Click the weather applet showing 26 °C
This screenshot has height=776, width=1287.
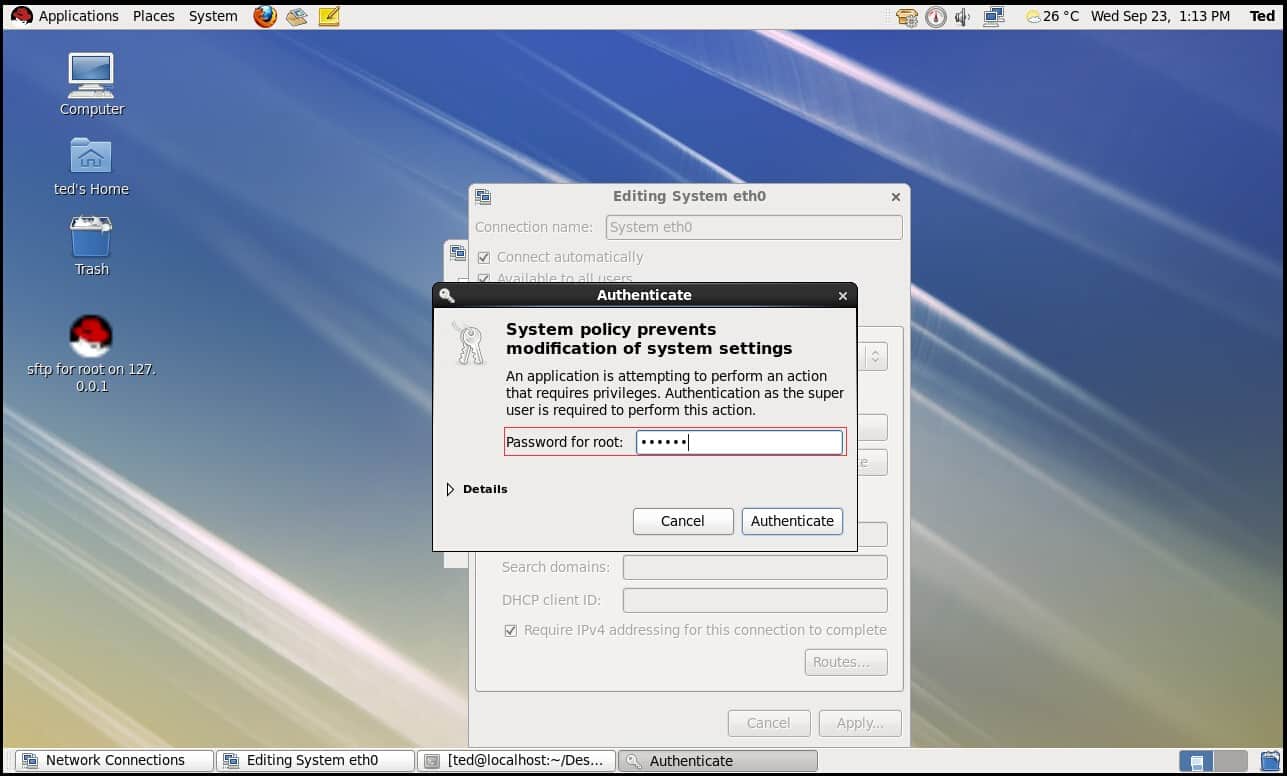[1053, 16]
